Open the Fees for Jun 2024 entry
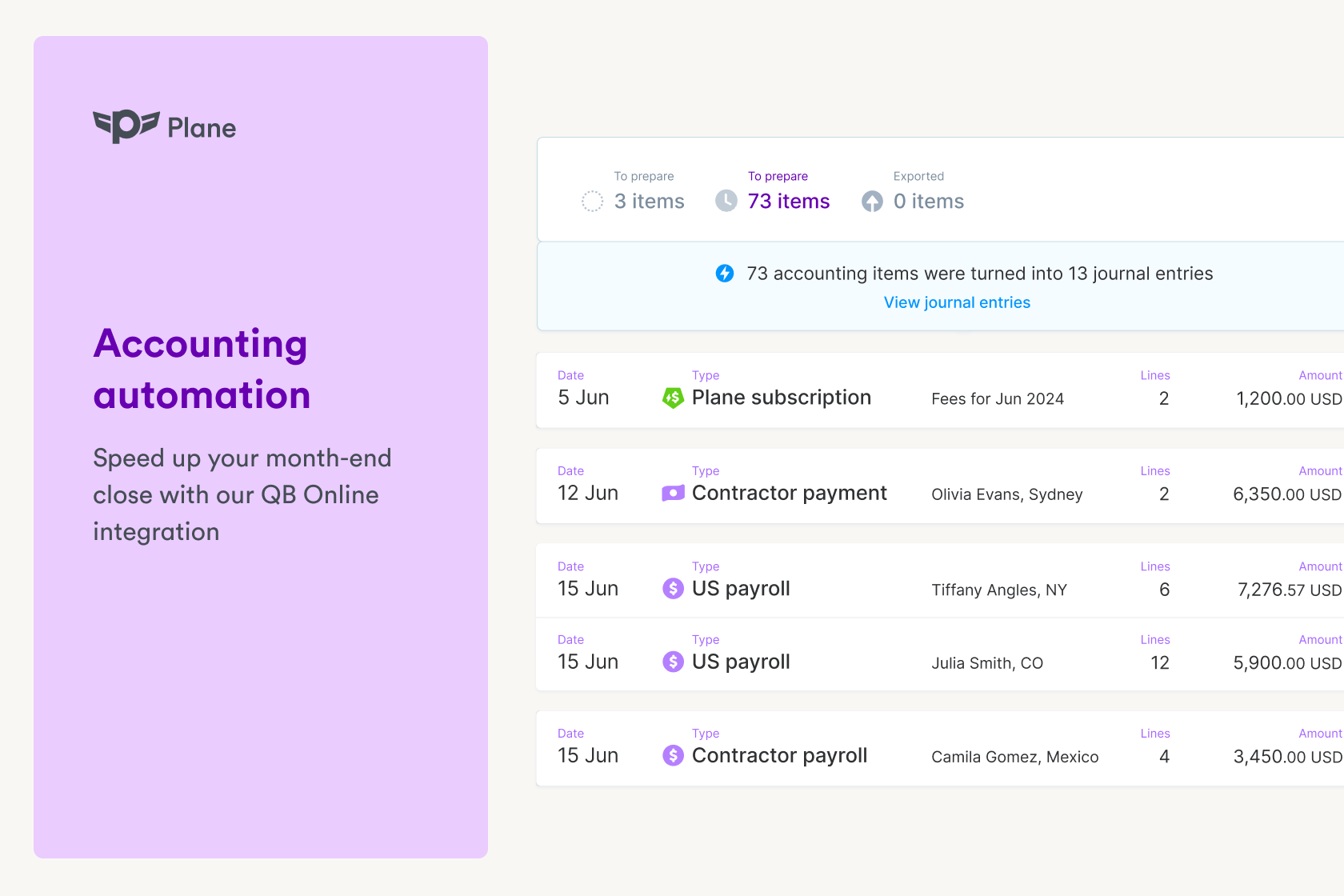1344x896 pixels. [x=998, y=398]
